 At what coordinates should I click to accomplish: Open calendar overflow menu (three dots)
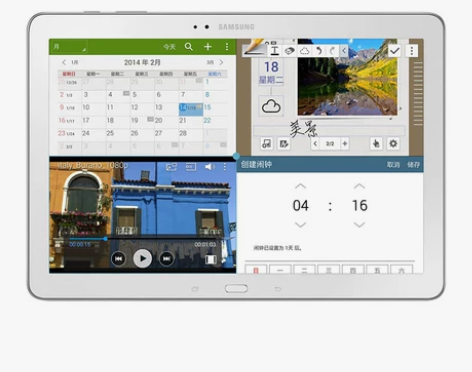point(227,47)
